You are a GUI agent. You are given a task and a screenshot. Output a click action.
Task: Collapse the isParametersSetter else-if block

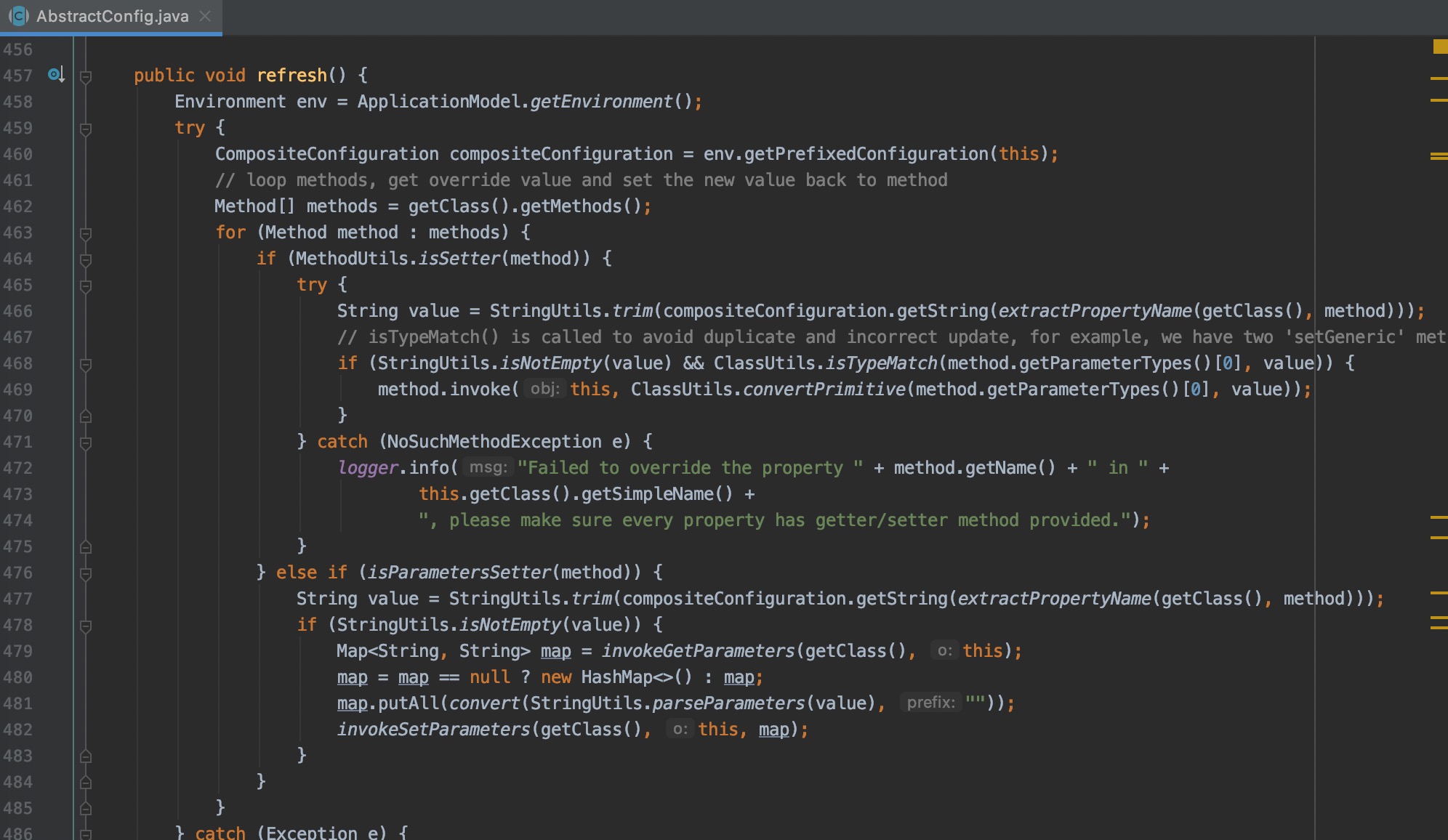click(x=86, y=573)
